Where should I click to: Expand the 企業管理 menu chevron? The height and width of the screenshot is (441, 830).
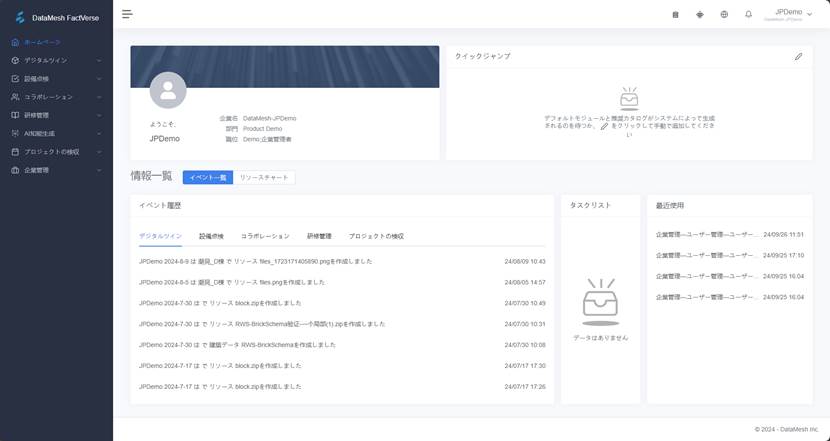(x=99, y=170)
